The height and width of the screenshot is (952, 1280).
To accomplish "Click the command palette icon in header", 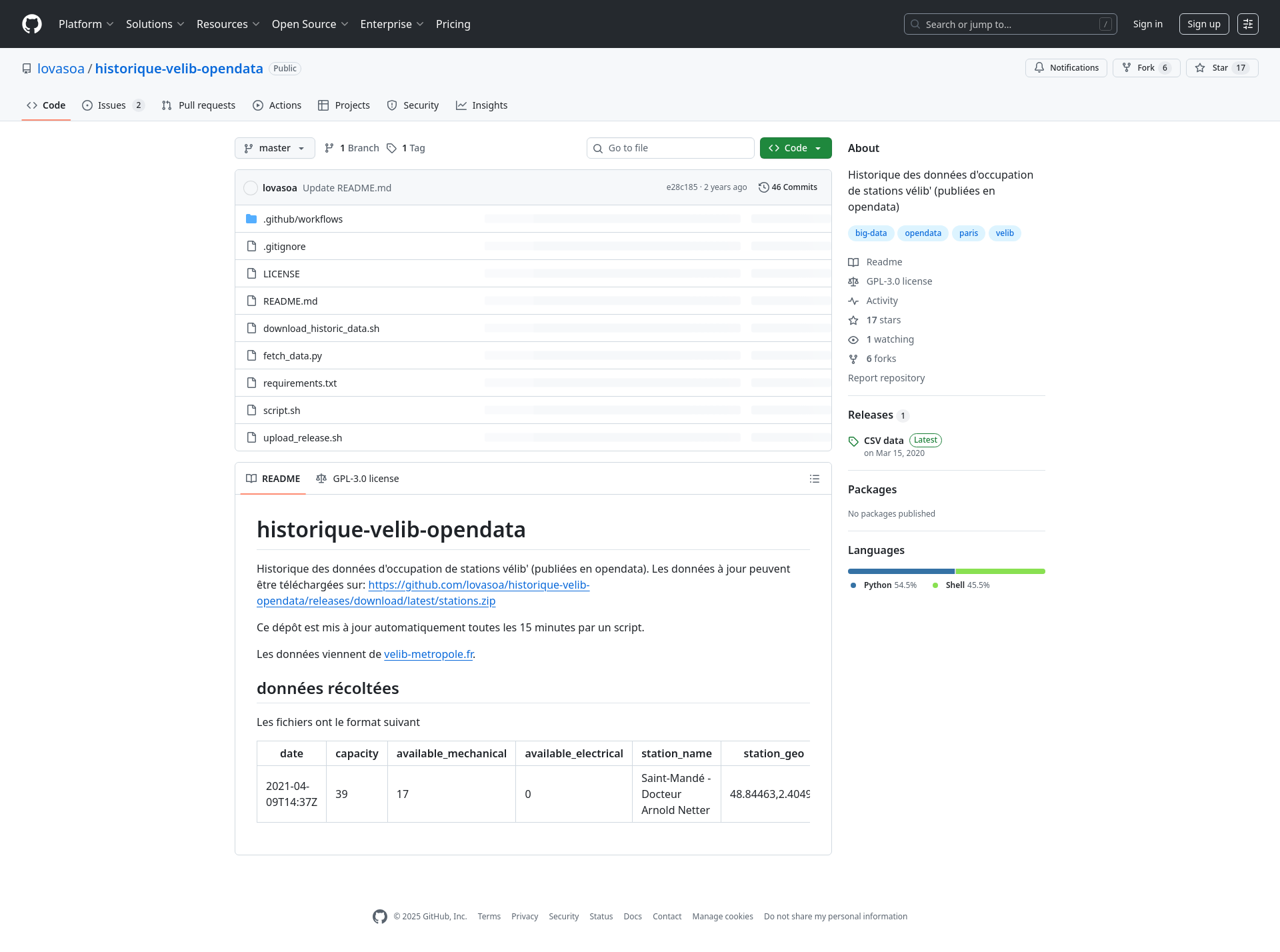I will coord(1248,24).
